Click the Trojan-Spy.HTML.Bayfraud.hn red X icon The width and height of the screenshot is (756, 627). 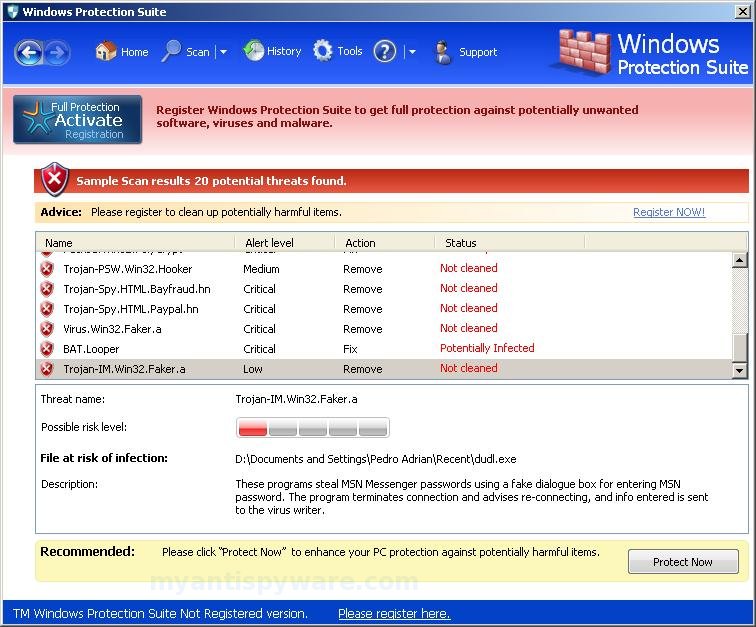pos(47,289)
